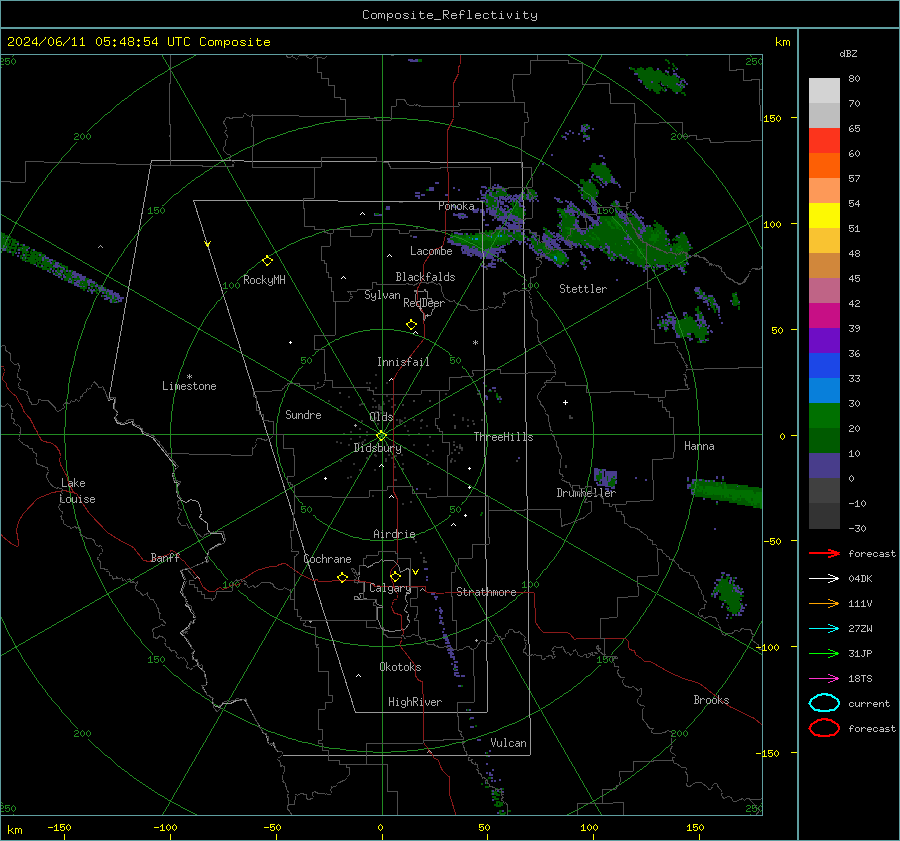The width and height of the screenshot is (900, 841).
Task: Click the Banff label on map
Action: point(165,558)
